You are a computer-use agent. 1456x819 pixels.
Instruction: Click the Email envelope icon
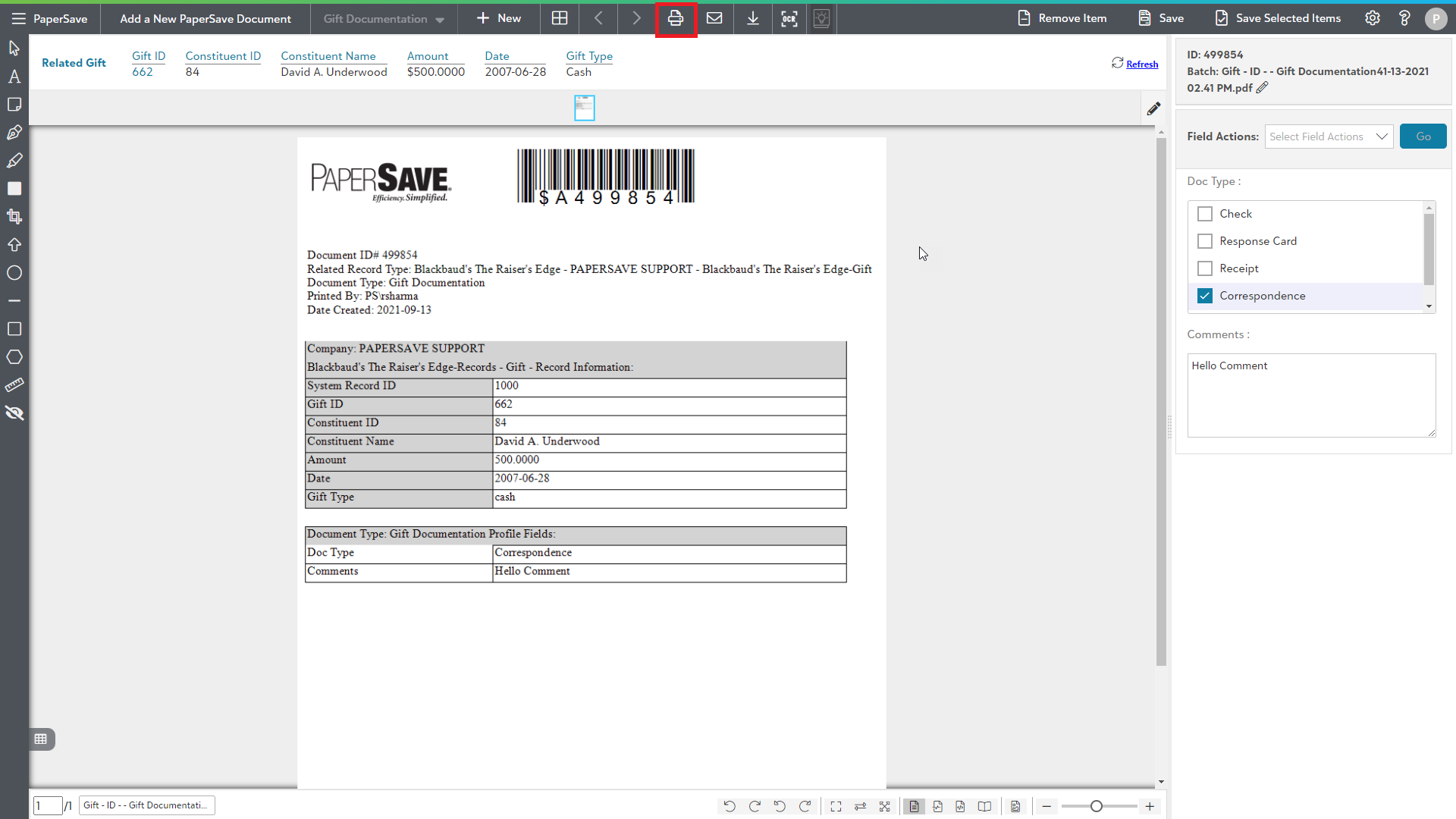(x=714, y=18)
